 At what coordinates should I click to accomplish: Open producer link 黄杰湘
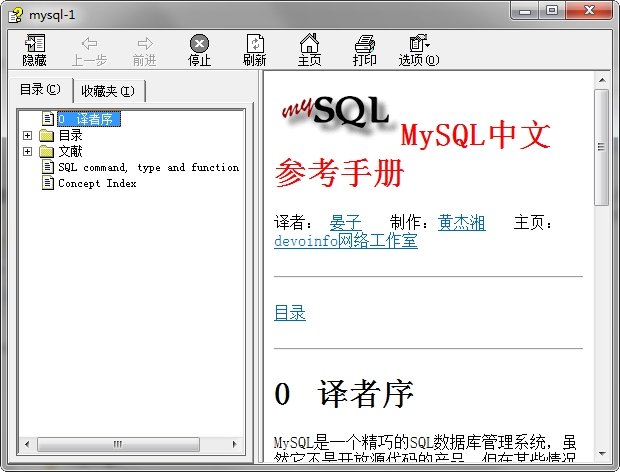[462, 223]
